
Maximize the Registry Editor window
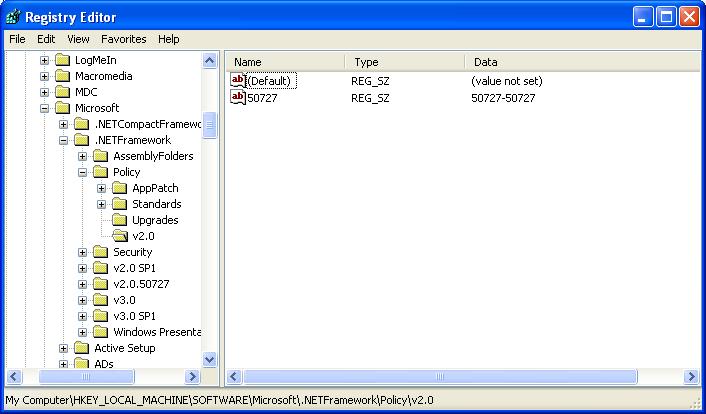tap(666, 18)
